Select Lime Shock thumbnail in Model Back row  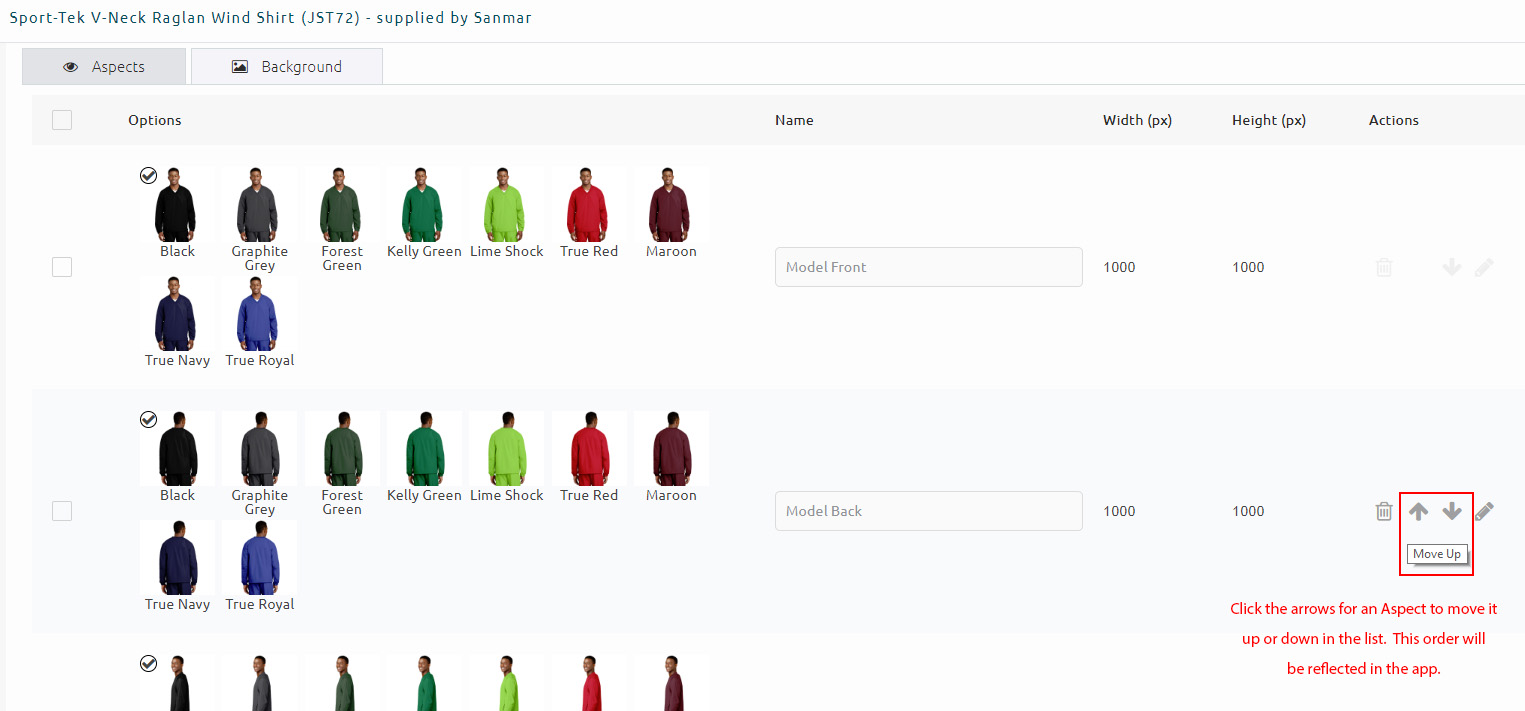tap(506, 449)
